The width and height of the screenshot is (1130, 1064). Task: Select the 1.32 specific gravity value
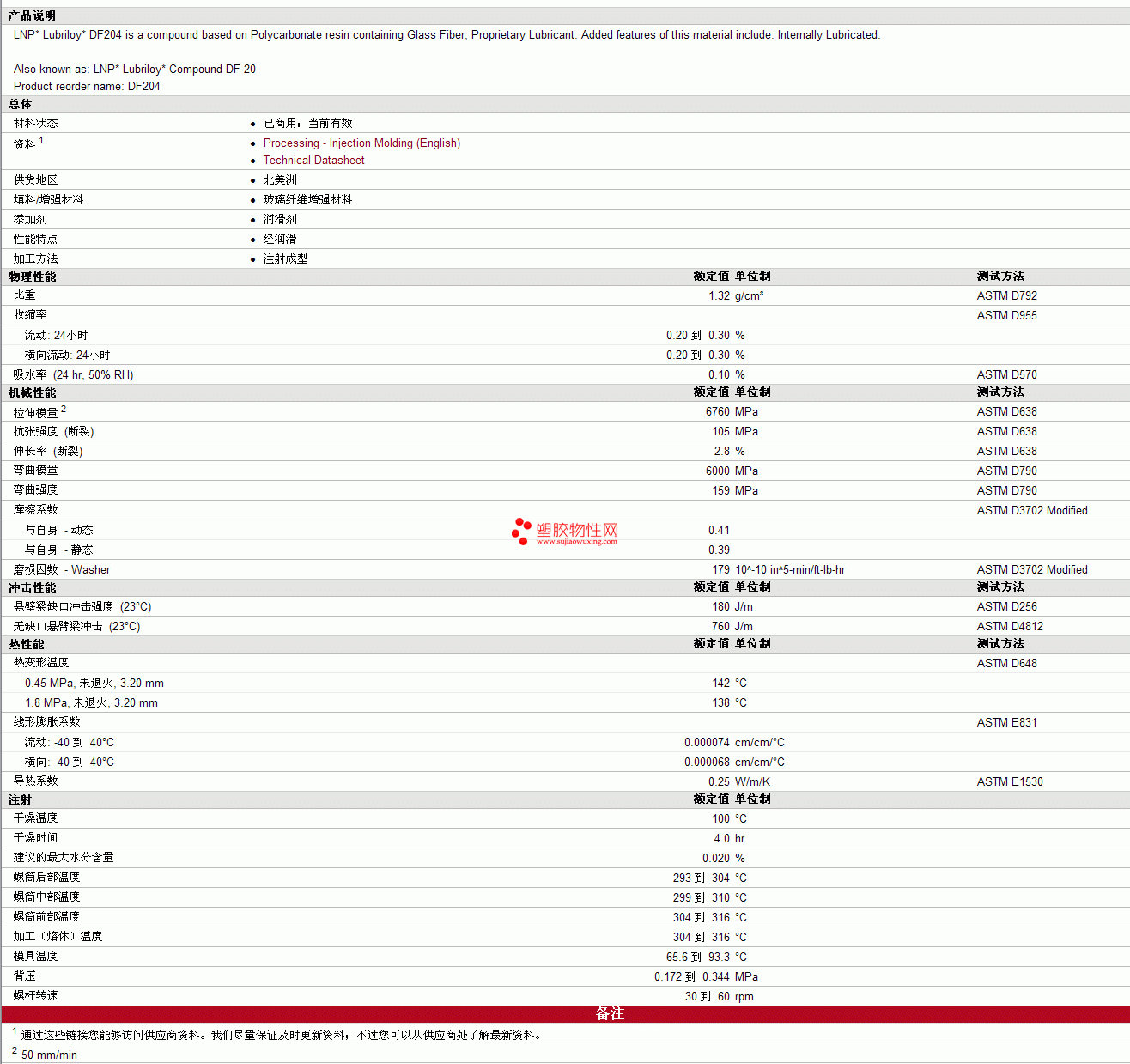[720, 296]
